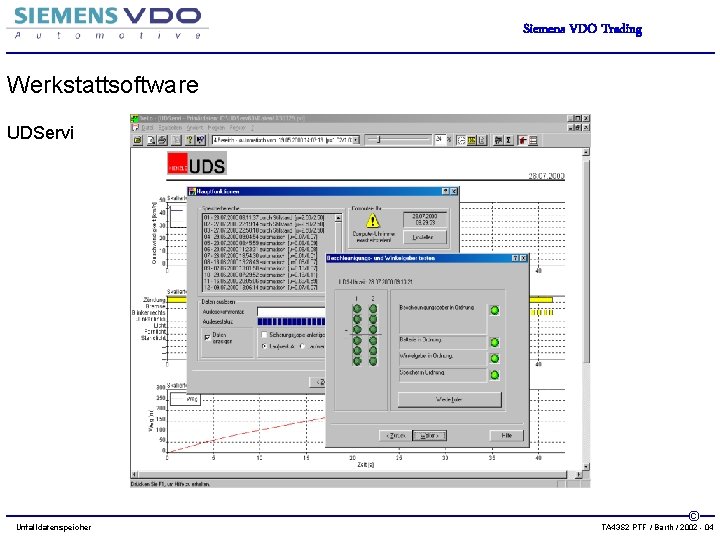Click the Weg legend box in bottom chart
This screenshot has height=540, width=720.
pyautogui.click(x=185, y=399)
